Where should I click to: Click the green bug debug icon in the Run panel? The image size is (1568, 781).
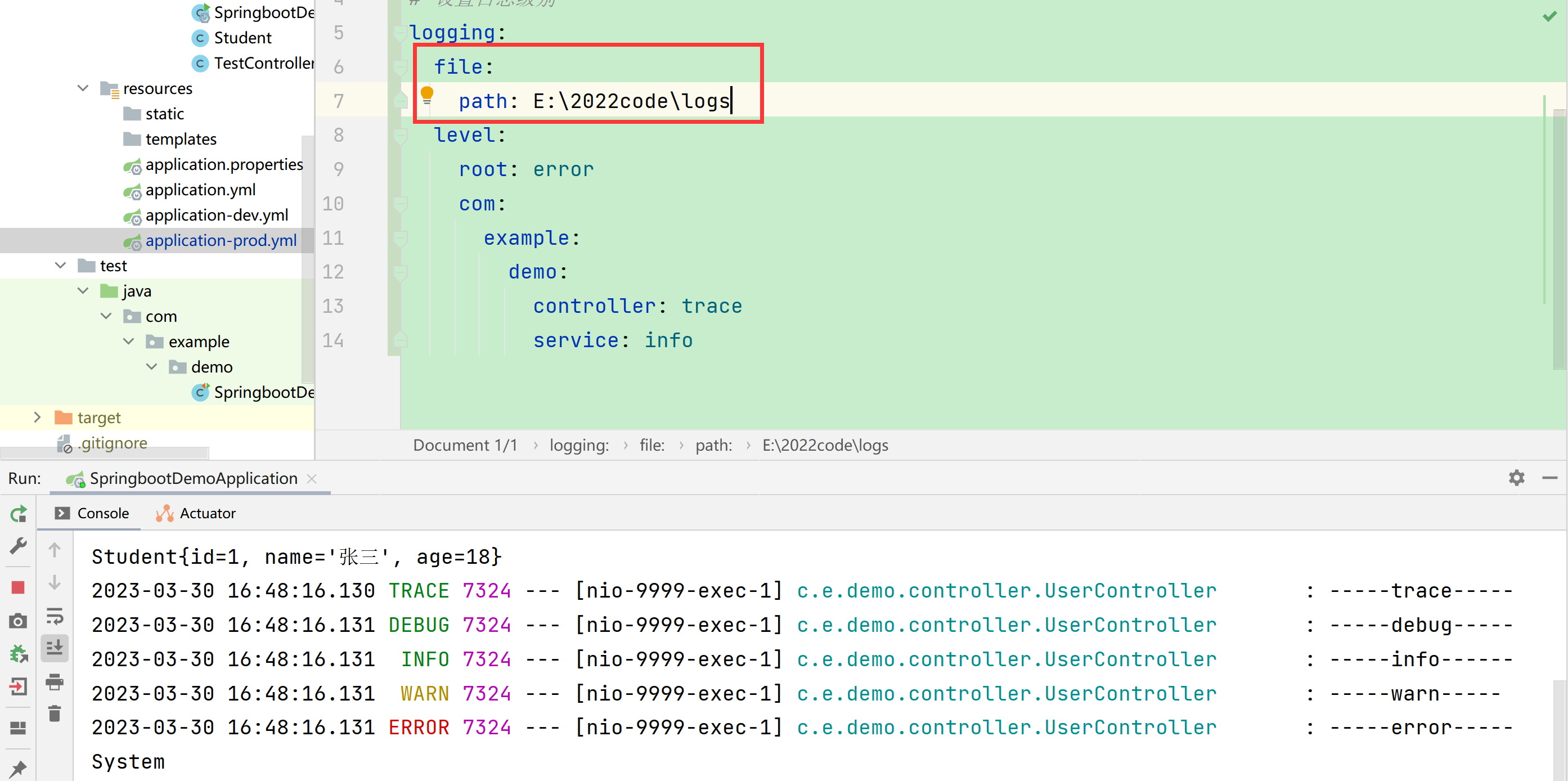coord(18,654)
